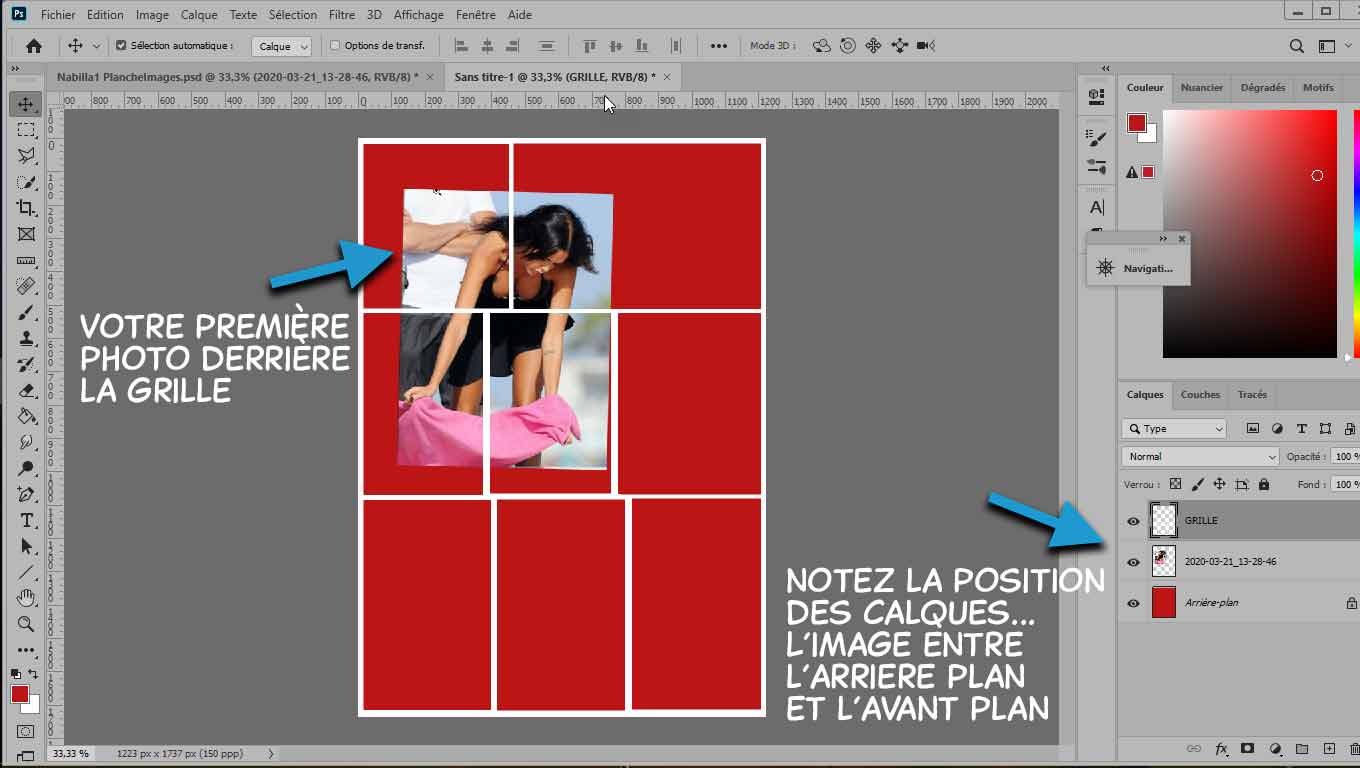Screen dimensions: 1360x768
Task: Select the Zoom tool in toolbox
Action: coord(26,624)
